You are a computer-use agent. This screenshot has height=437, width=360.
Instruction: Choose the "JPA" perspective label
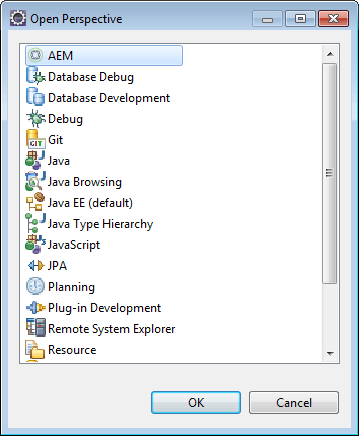(57, 266)
